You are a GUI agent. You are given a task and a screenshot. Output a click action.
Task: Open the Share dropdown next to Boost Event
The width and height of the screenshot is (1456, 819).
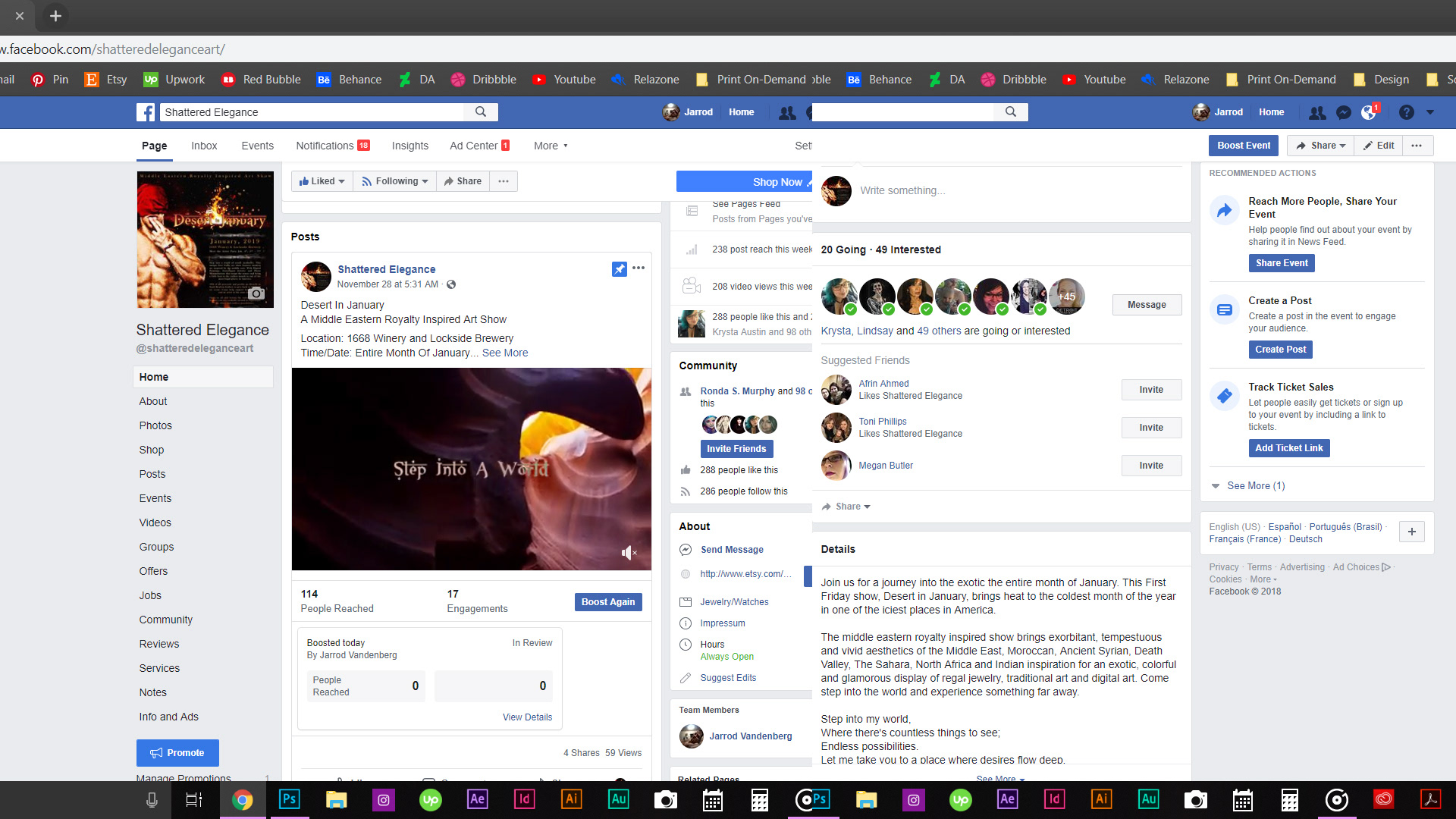click(1321, 146)
